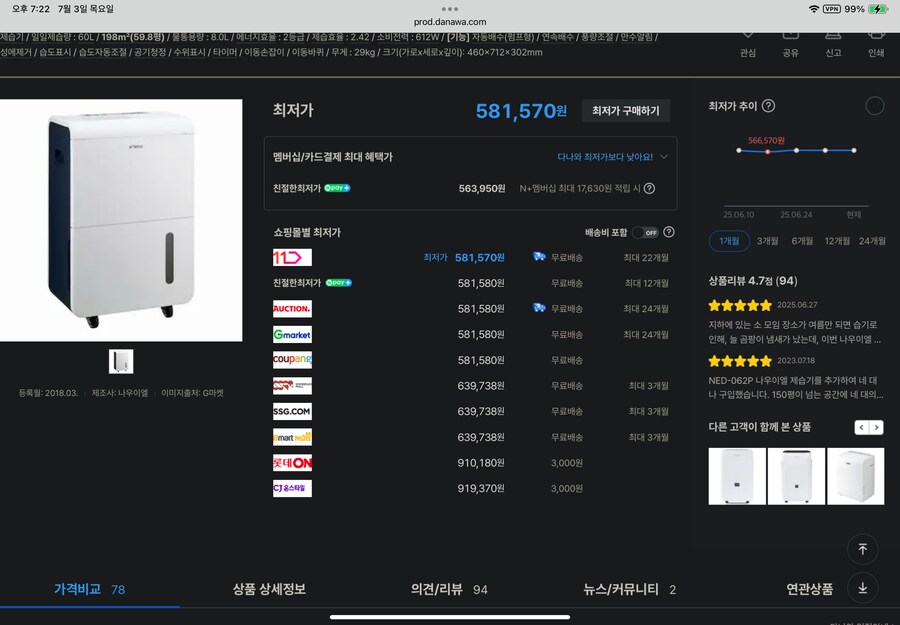The height and width of the screenshot is (625, 900).
Task: Select the small product thumbnail under main image
Action: pyautogui.click(x=121, y=362)
